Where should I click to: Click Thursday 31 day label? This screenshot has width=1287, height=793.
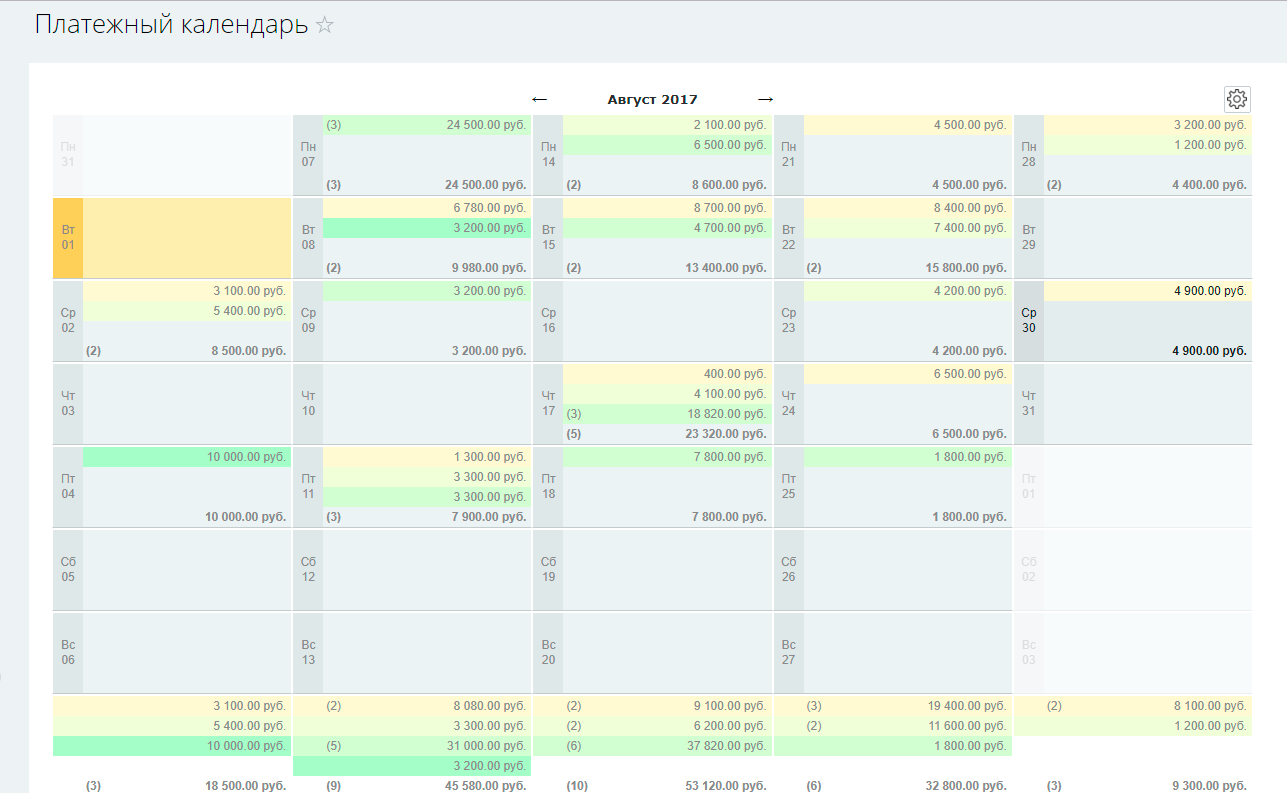pos(1029,403)
